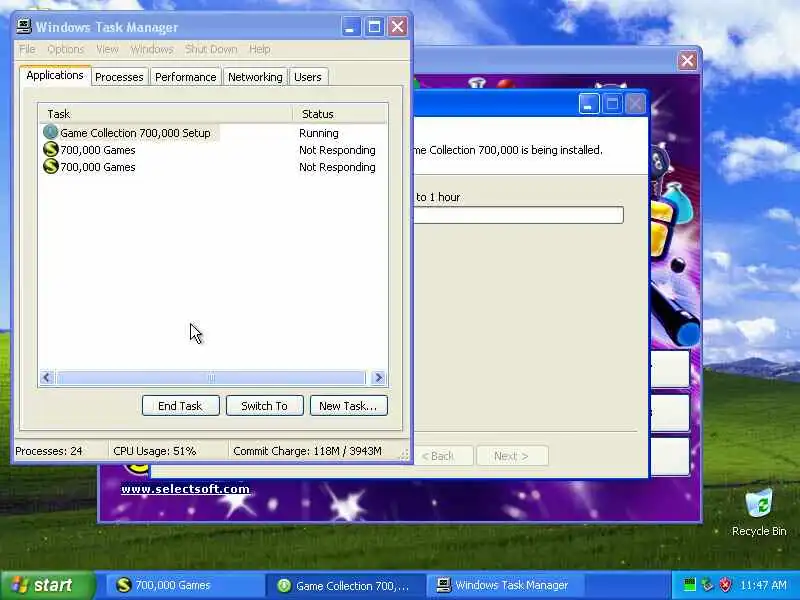Click the installer's disabled Back button
This screenshot has width=800, height=600.
[441, 456]
